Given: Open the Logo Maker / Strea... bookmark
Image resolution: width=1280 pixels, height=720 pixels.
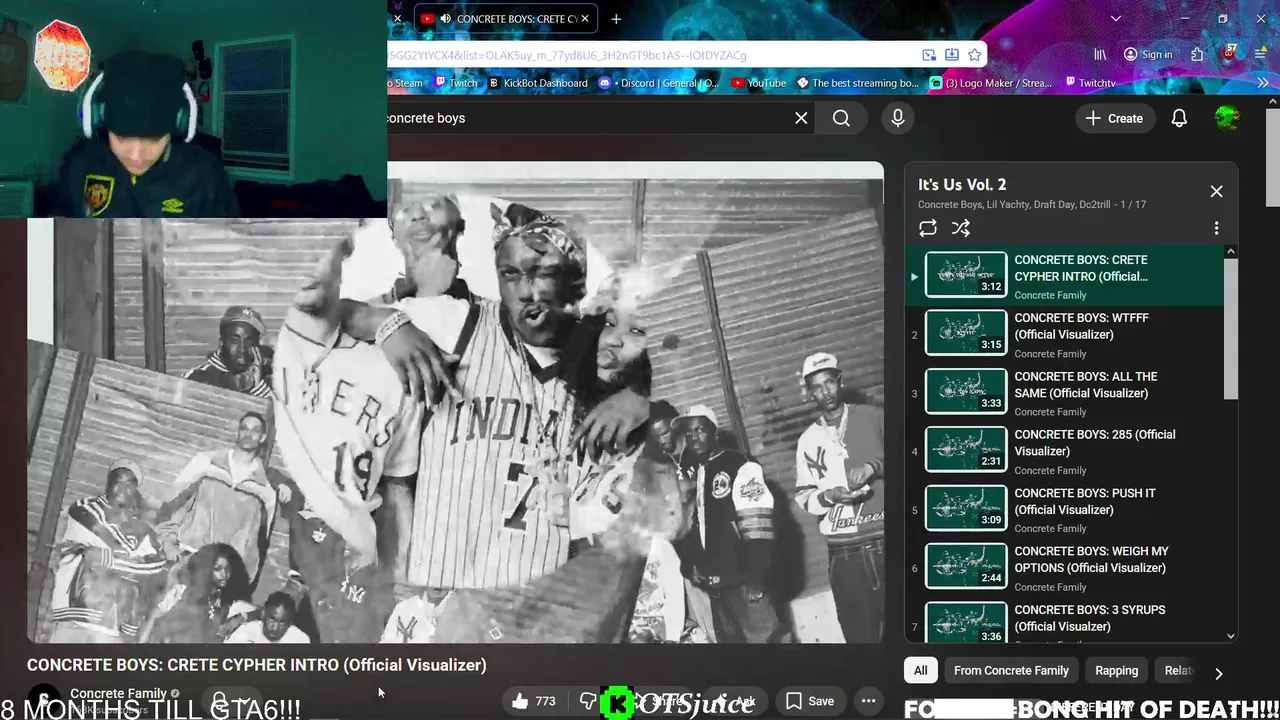Looking at the screenshot, I should (990, 83).
